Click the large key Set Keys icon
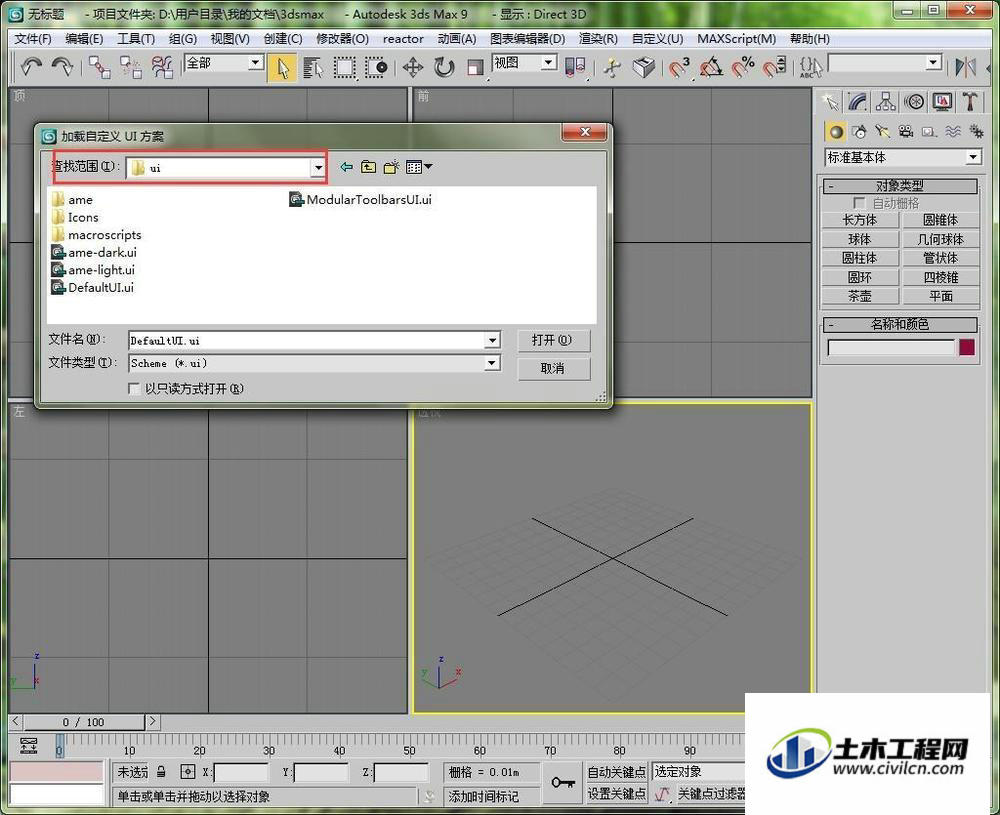The image size is (1000, 815). (x=562, y=782)
